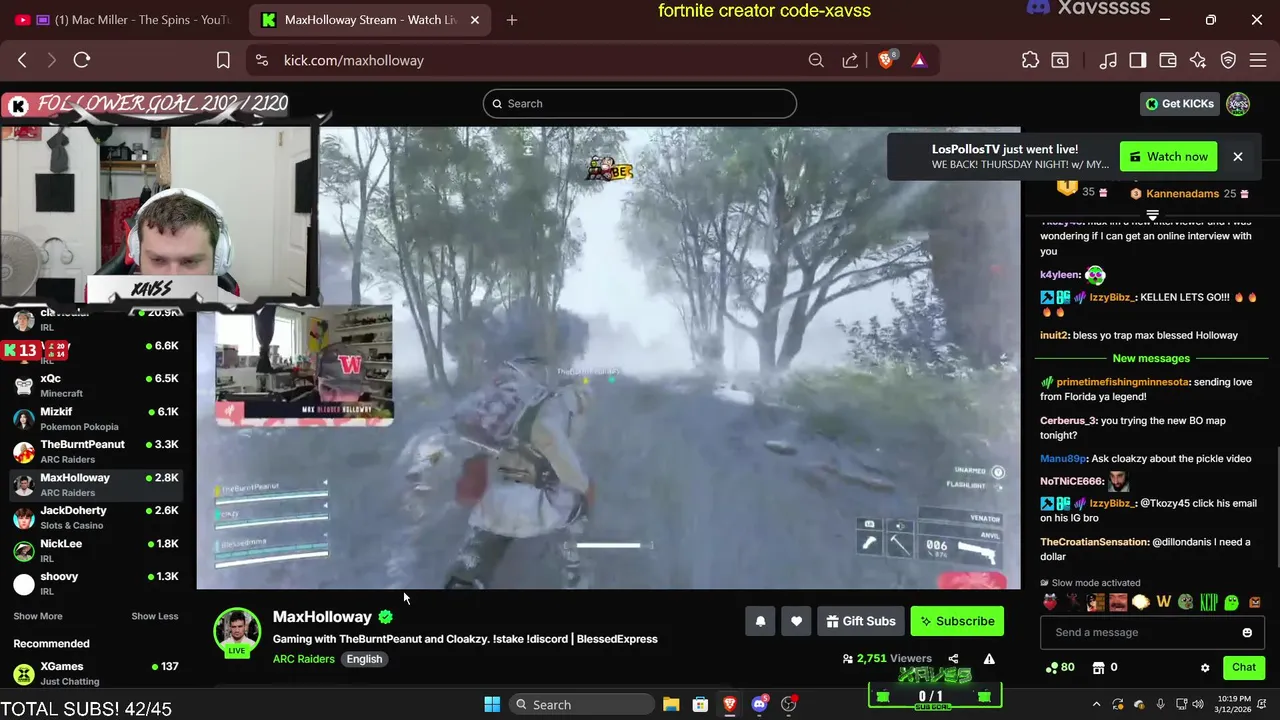
Task: Collapse the top gifters panel arrow
Action: 1152,215
